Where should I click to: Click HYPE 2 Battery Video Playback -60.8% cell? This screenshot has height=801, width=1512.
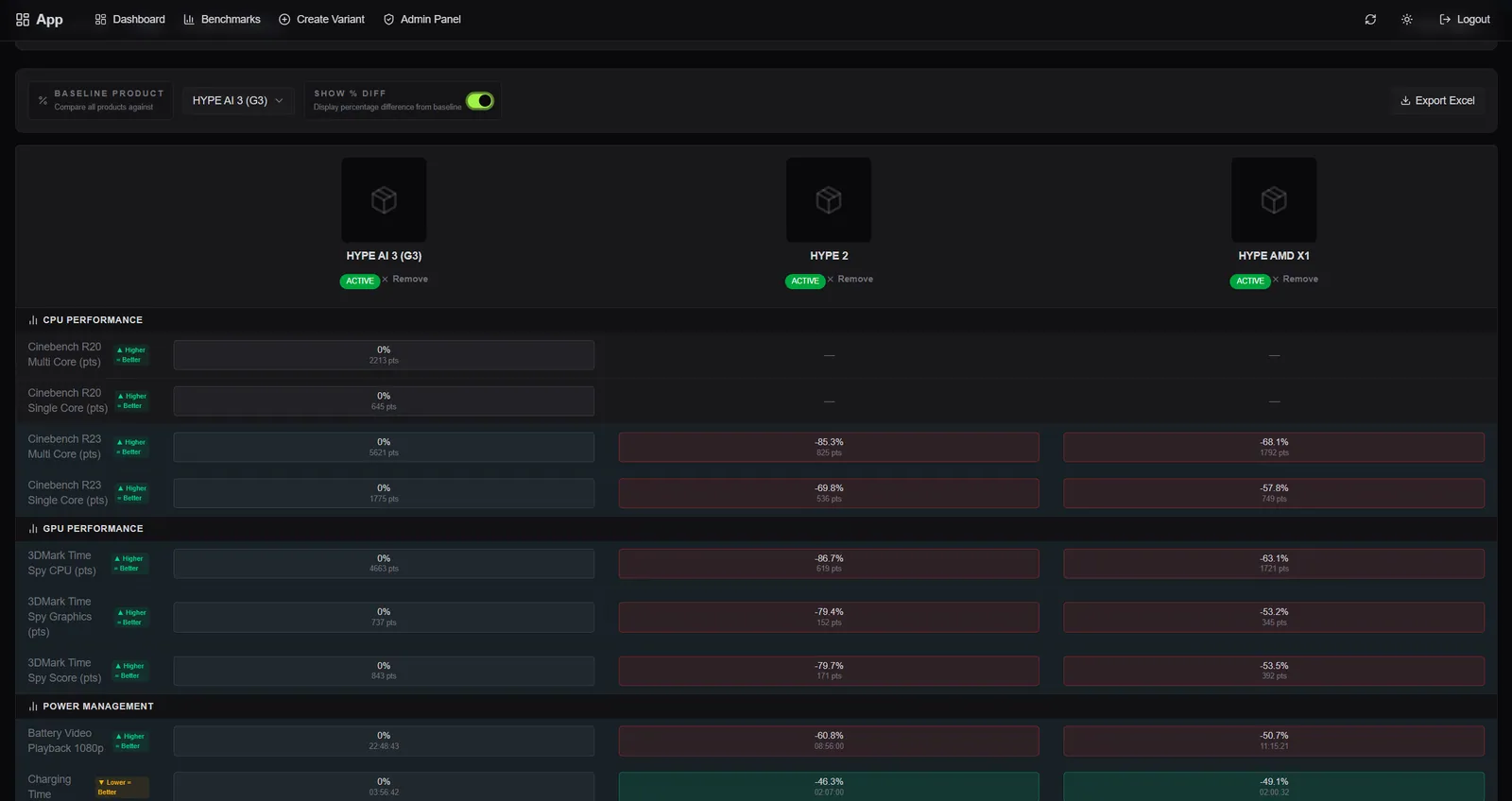(x=829, y=741)
